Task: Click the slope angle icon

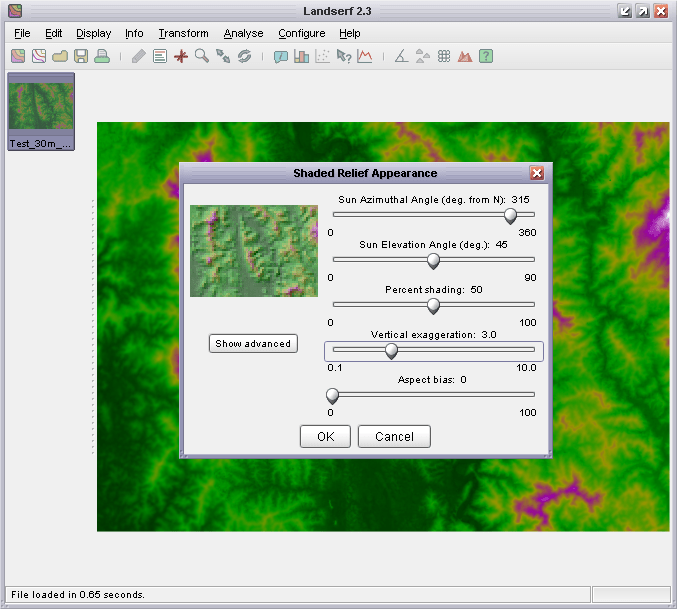Action: (402, 56)
